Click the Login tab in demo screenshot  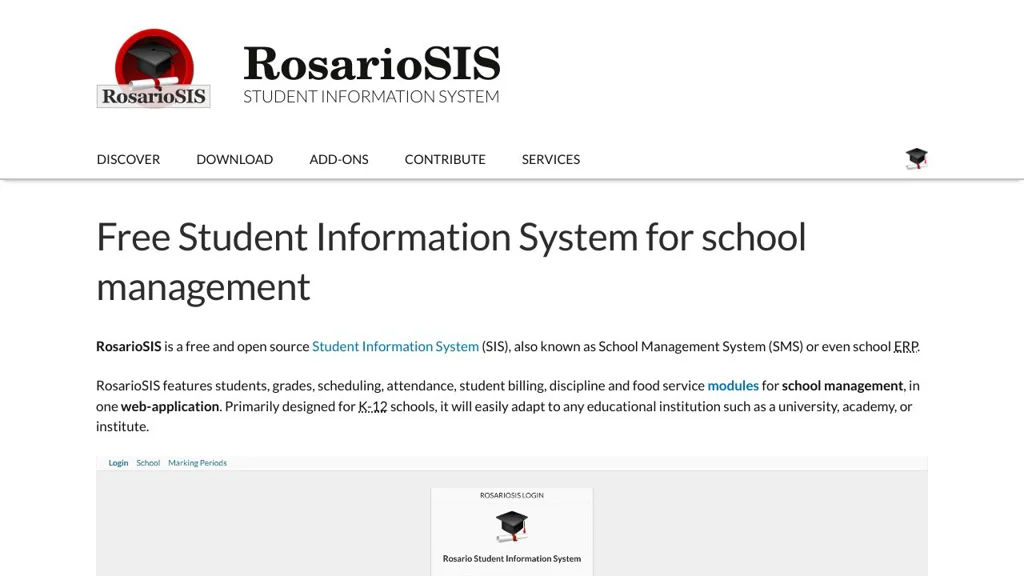click(118, 463)
